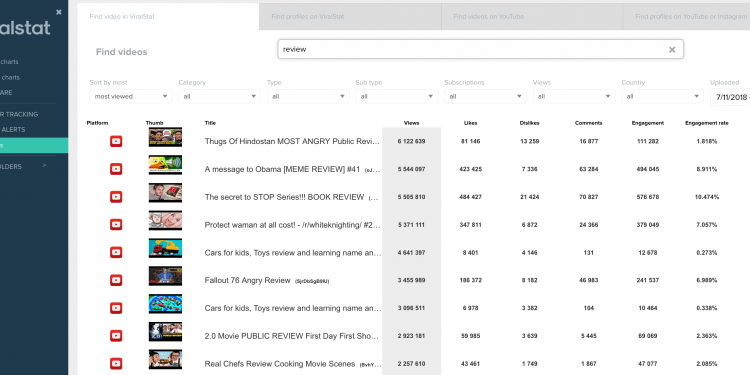Screen dimensions: 750x375
Task: Click views value 3 455 989
Action: pos(411,280)
